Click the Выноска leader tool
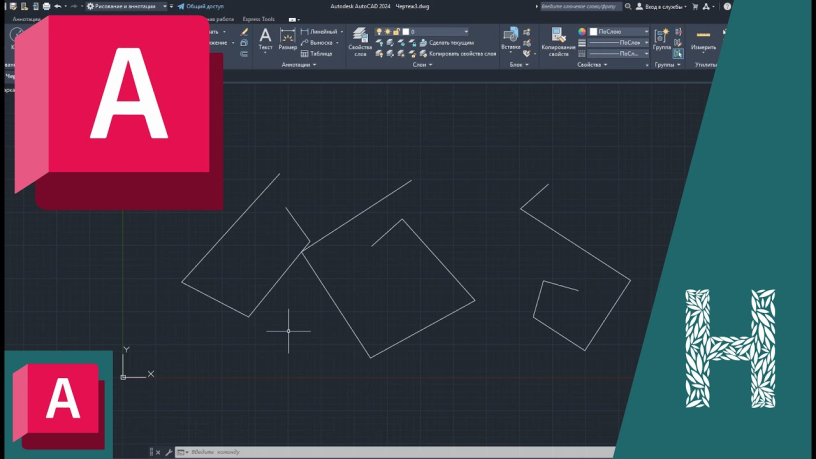 [320, 43]
